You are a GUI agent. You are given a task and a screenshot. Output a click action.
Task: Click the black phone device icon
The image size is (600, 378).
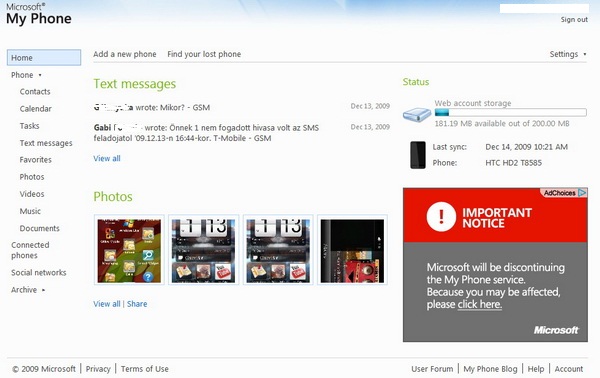pos(418,155)
